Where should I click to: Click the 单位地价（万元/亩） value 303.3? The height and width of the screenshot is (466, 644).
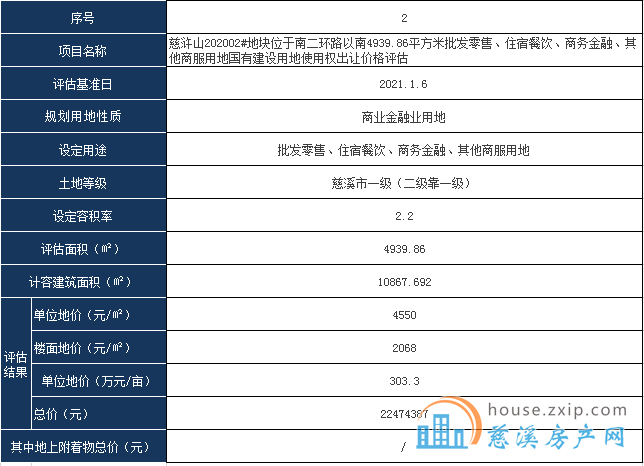point(403,381)
